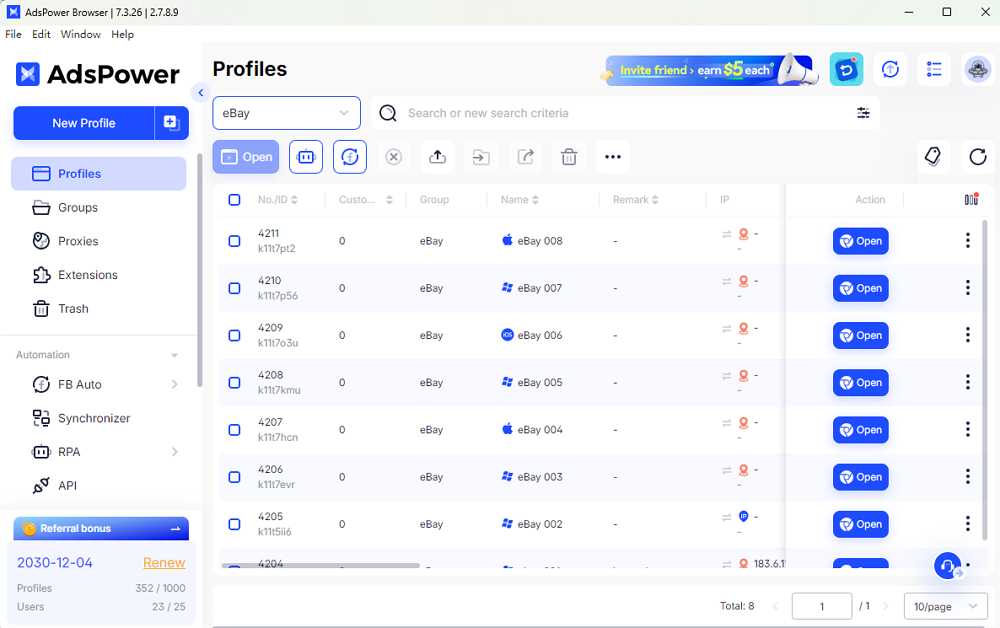Click the Facebook sync toolbar icon
Image resolution: width=1000 pixels, height=628 pixels.
350,157
